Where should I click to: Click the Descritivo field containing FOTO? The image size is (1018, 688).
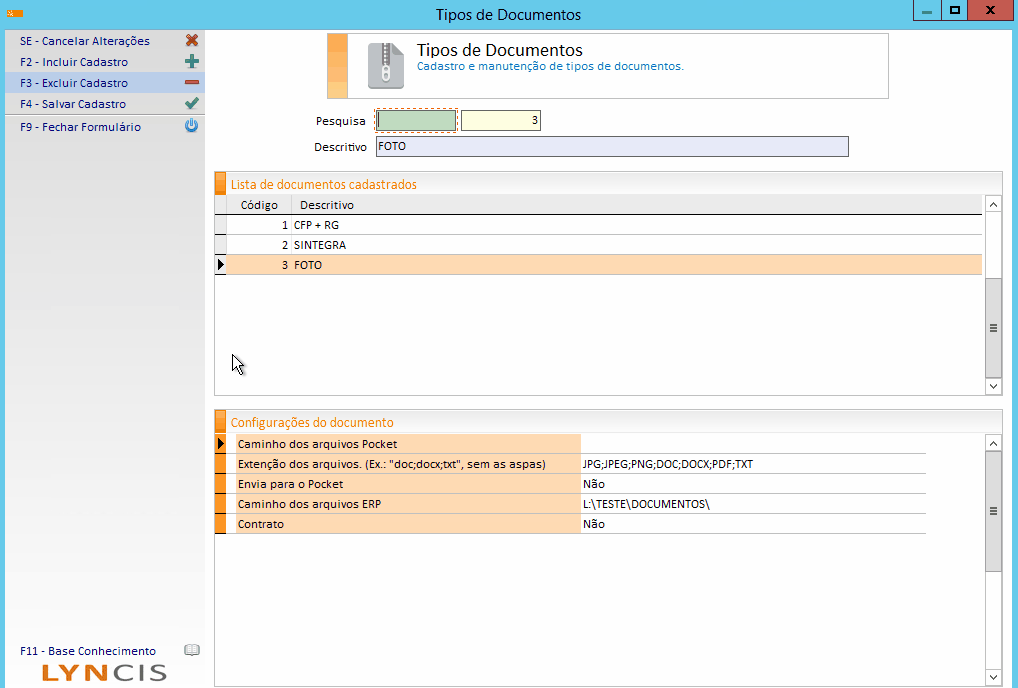click(x=611, y=147)
